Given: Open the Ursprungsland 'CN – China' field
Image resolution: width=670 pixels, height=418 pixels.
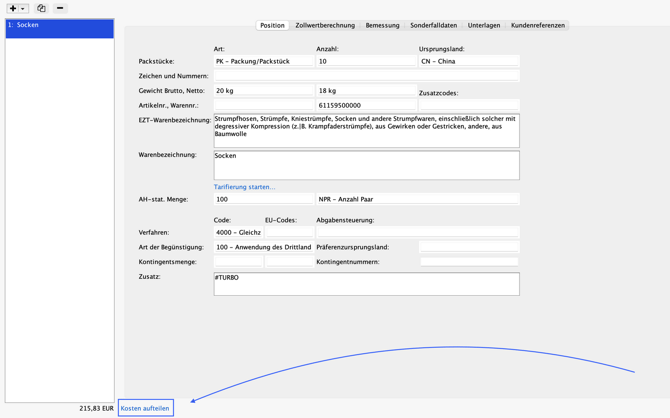Looking at the screenshot, I should pyautogui.click(x=468, y=61).
